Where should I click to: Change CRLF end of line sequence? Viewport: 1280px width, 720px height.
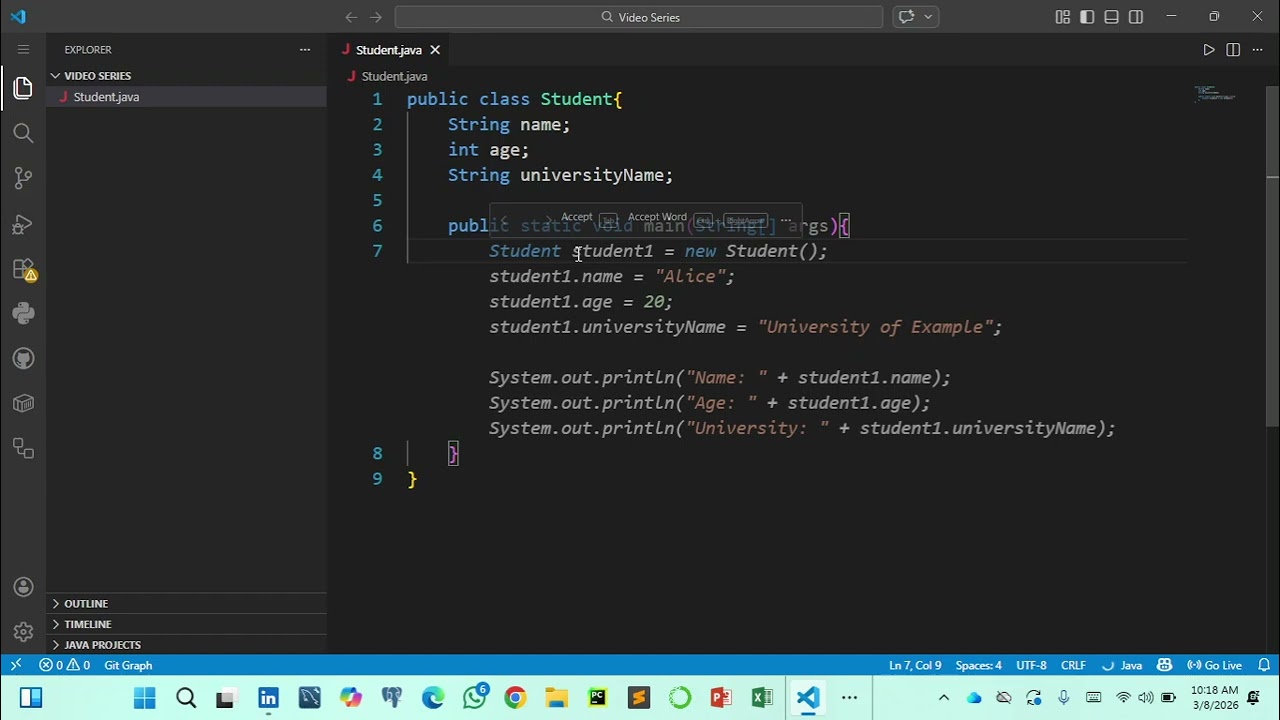tap(1073, 665)
